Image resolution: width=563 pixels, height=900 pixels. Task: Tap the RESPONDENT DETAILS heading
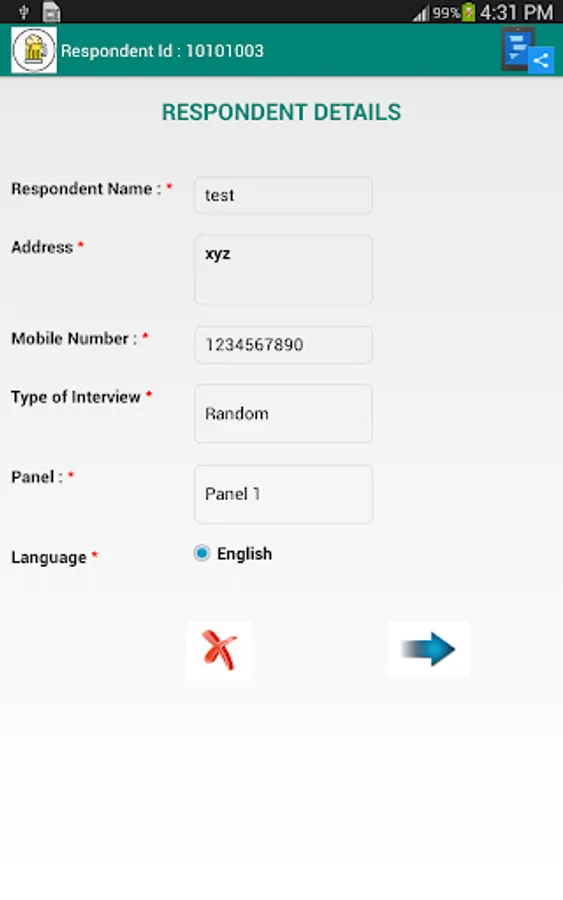pyautogui.click(x=281, y=112)
